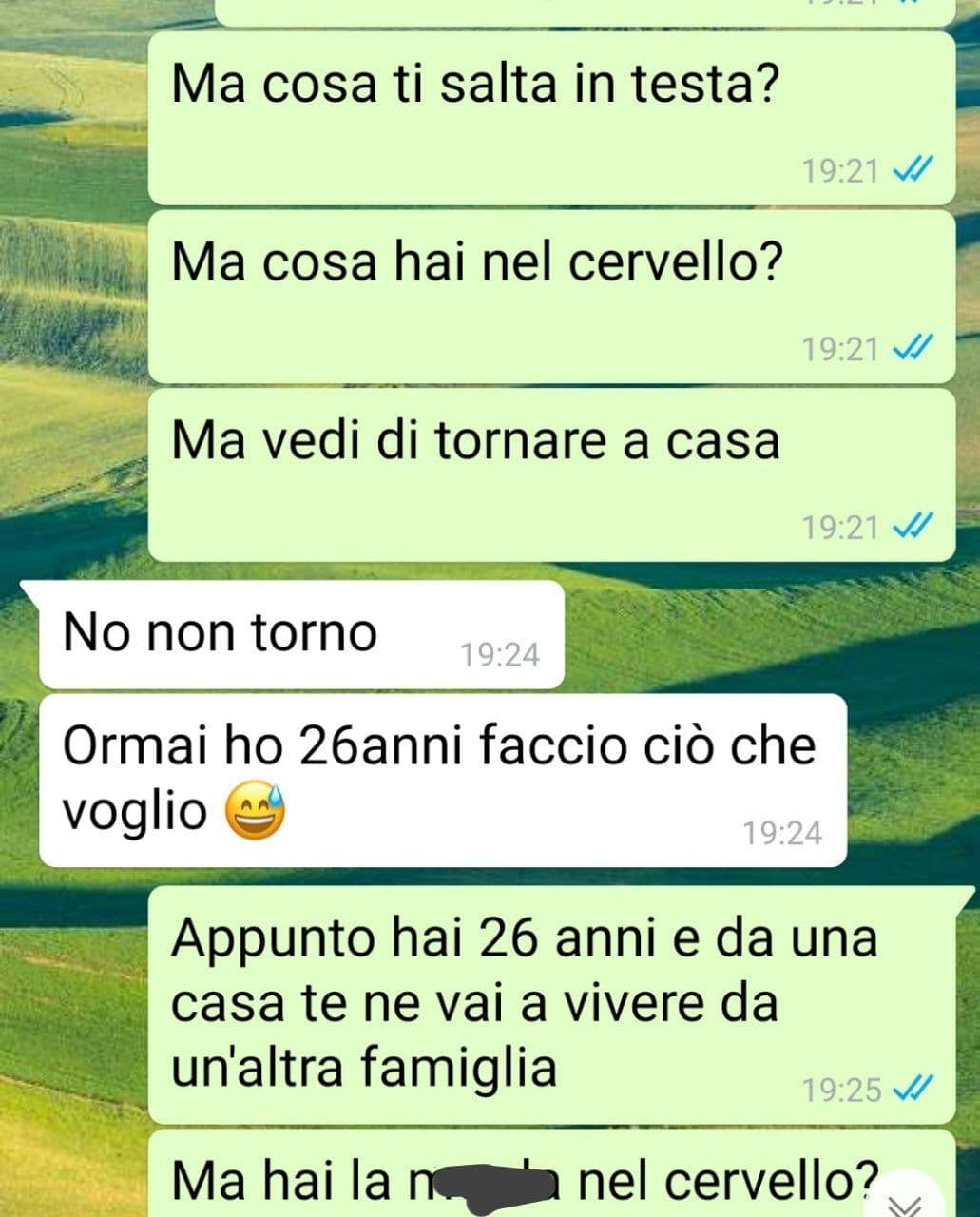The width and height of the screenshot is (980, 1217).
Task: Tap read receipt ticks on 'Ma cosa hai nel cervello?'
Action: tap(914, 349)
